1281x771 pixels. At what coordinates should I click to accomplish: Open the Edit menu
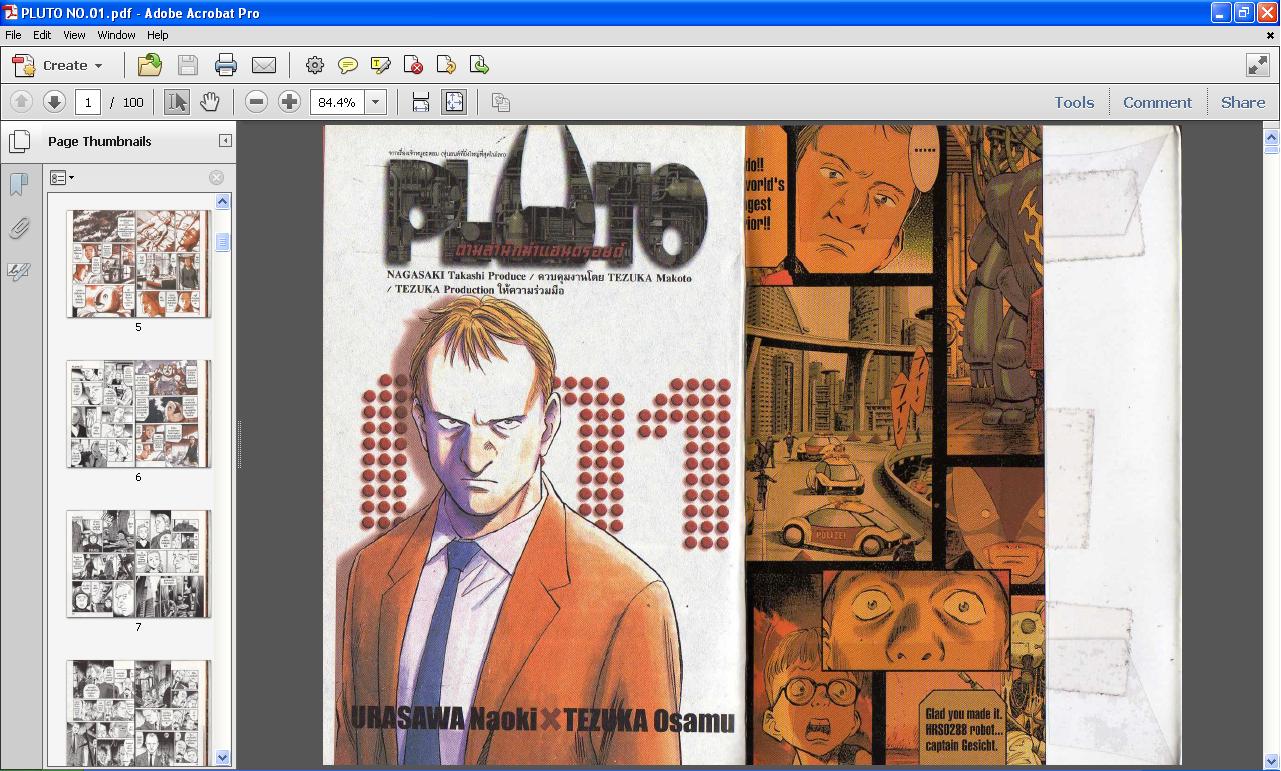pyautogui.click(x=42, y=35)
